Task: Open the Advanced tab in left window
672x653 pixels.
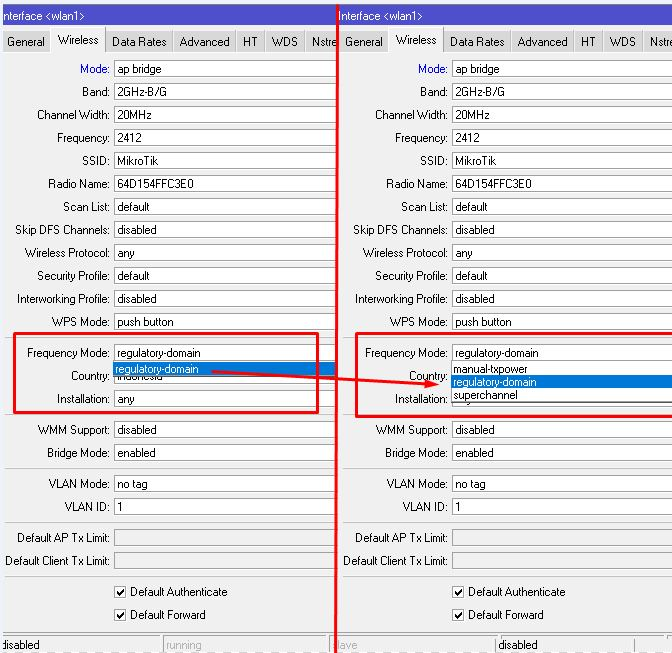Action: coord(204,42)
